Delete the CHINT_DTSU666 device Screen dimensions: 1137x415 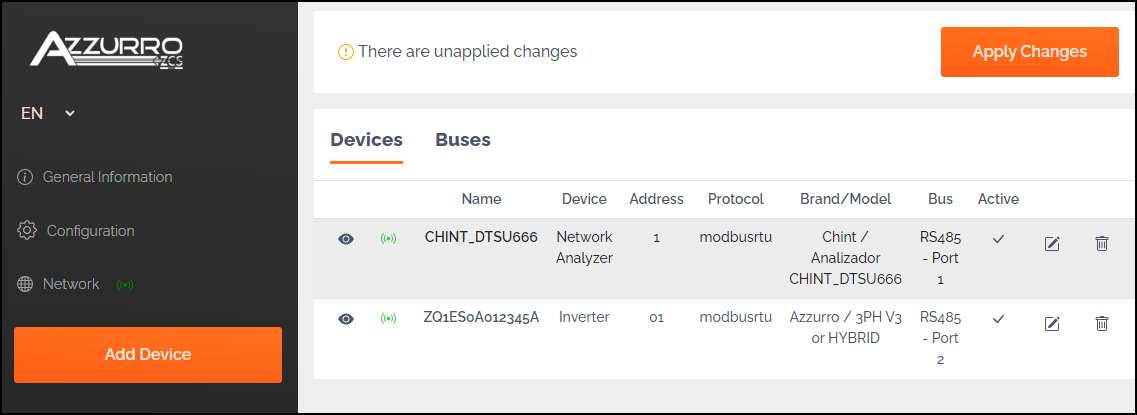point(1101,244)
